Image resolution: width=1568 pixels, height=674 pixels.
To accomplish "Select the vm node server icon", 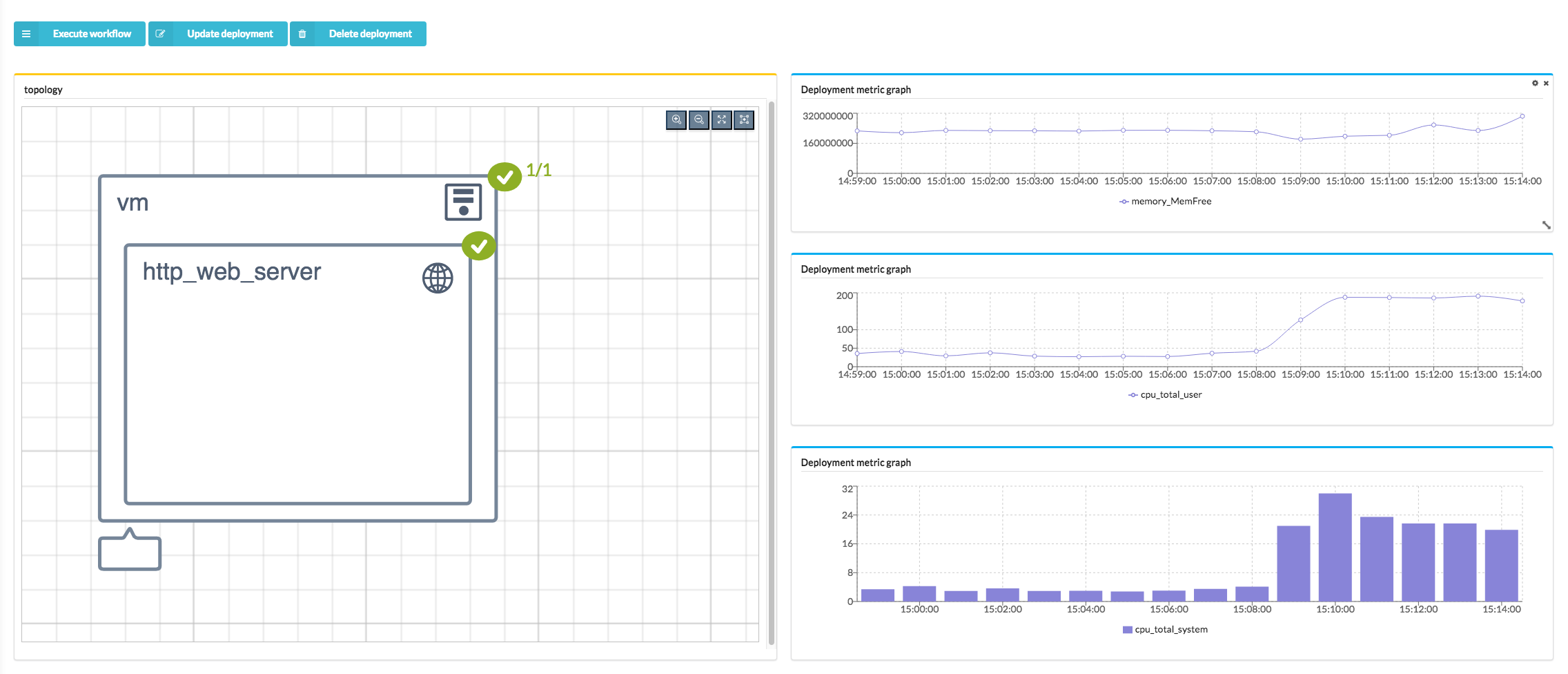I will (463, 202).
